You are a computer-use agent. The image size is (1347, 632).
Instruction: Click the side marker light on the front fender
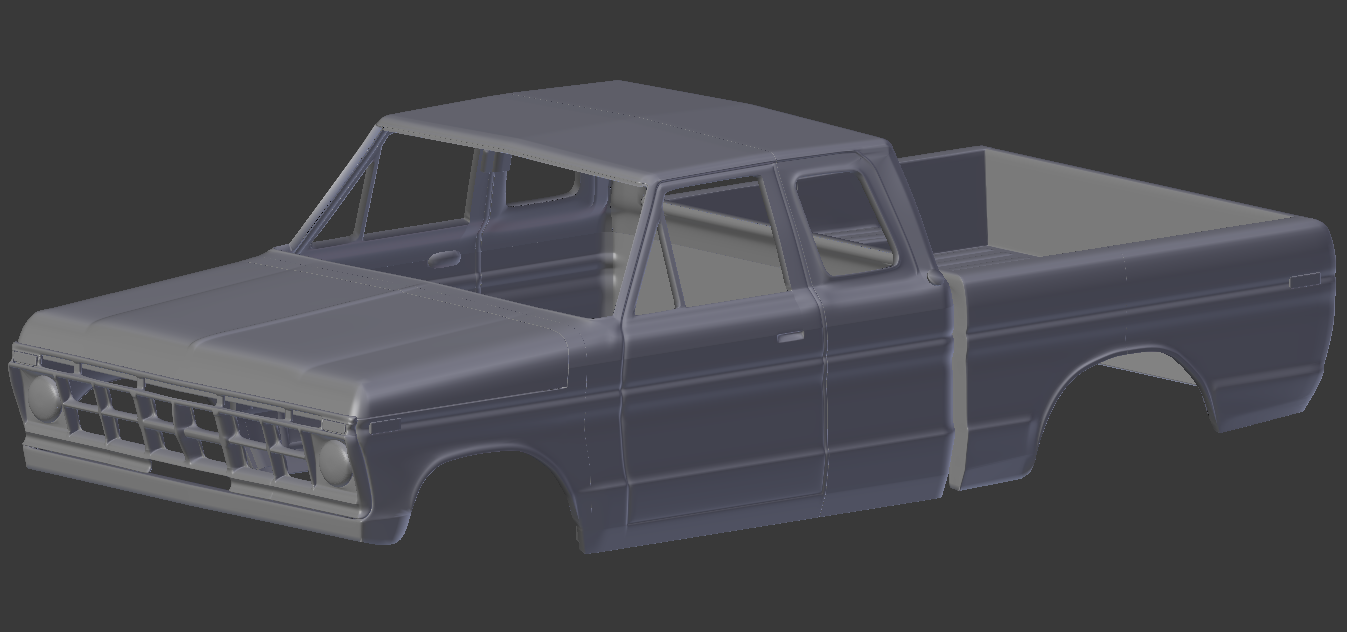click(x=384, y=426)
